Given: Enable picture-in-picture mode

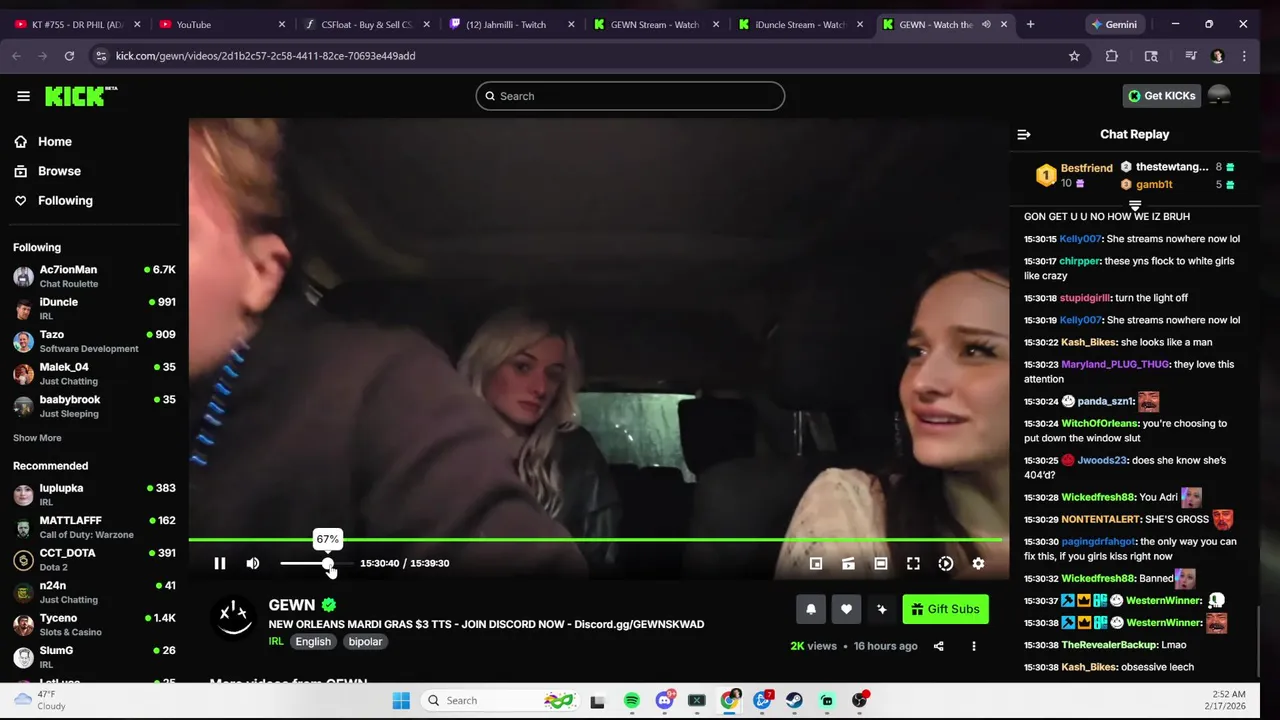Looking at the screenshot, I should pos(816,563).
